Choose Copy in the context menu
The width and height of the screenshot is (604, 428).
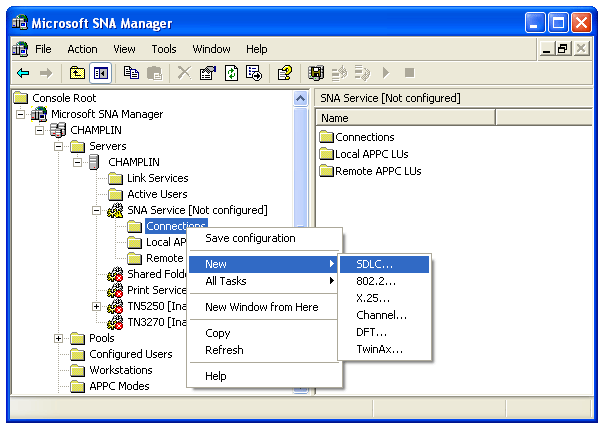(x=265, y=333)
